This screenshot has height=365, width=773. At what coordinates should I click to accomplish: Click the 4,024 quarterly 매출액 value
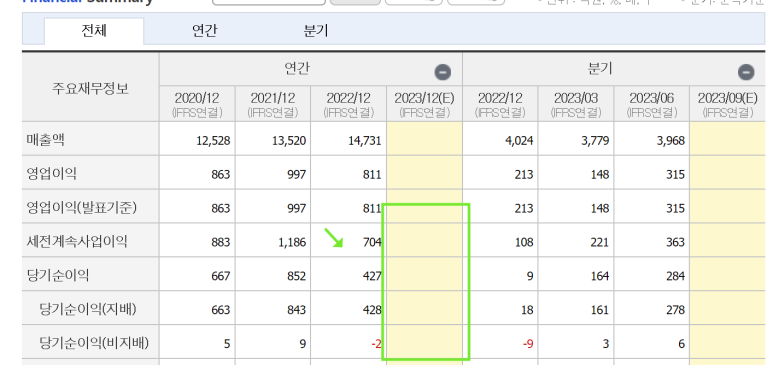pyautogui.click(x=520, y=141)
